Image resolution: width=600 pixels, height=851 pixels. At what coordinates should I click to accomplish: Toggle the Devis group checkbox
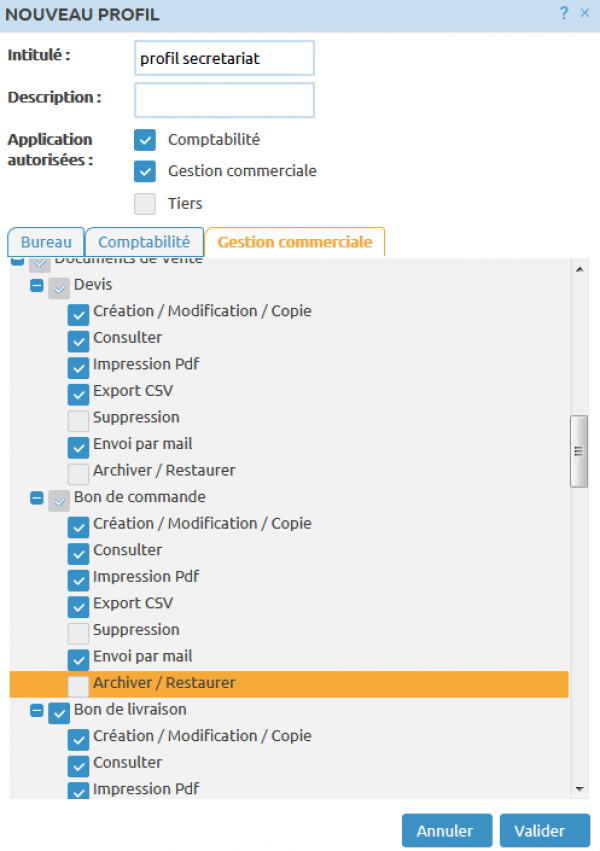[58, 286]
